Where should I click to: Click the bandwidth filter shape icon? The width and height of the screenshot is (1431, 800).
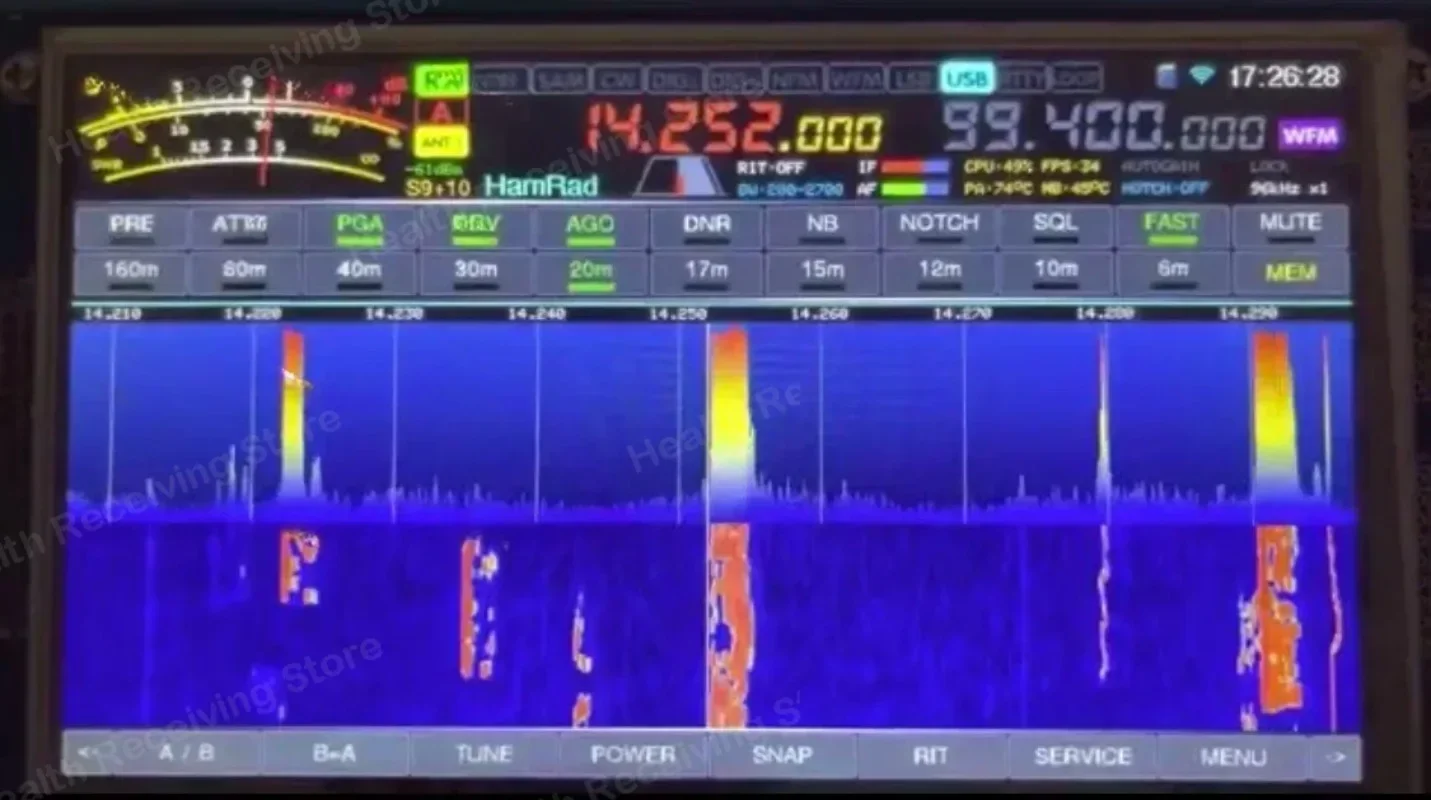coord(680,177)
